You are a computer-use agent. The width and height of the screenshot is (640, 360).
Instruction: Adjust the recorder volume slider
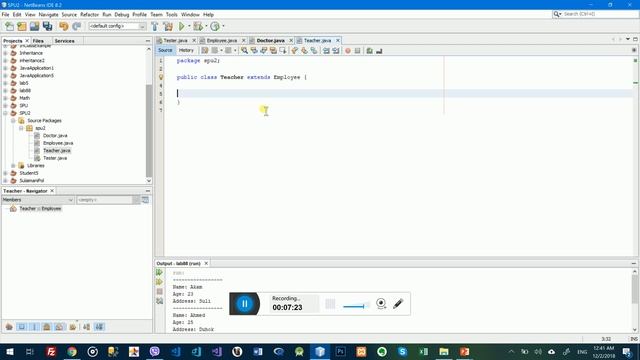356,306
